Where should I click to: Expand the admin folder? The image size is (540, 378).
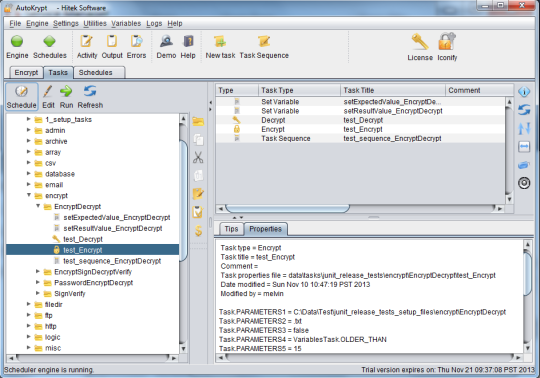pos(29,130)
